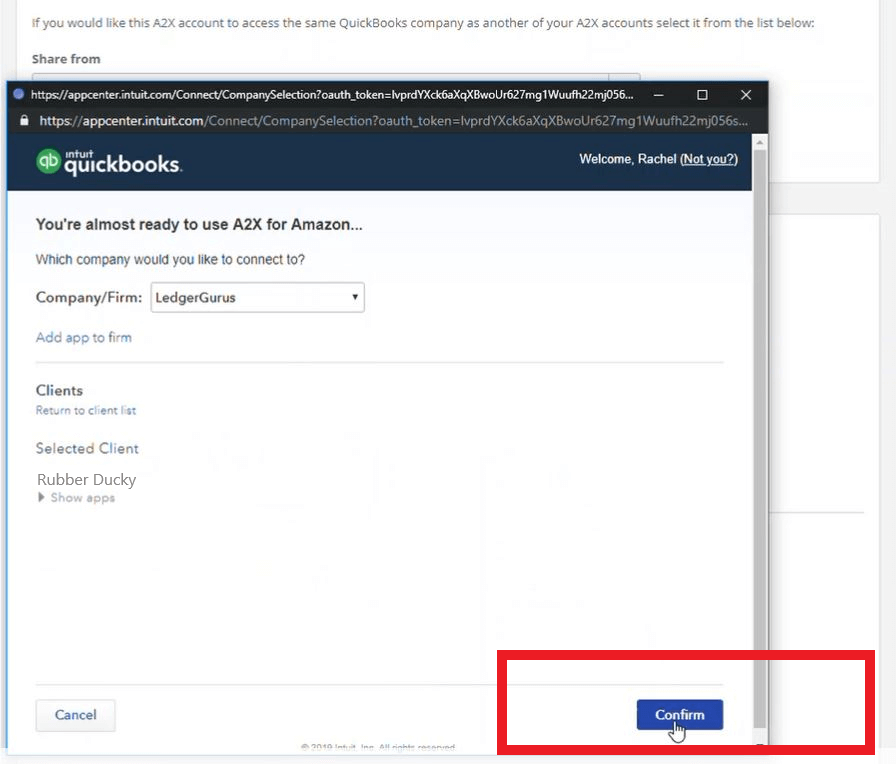The image size is (896, 764).
Task: Click the Intuit QuickBooks logo
Action: coord(109,162)
